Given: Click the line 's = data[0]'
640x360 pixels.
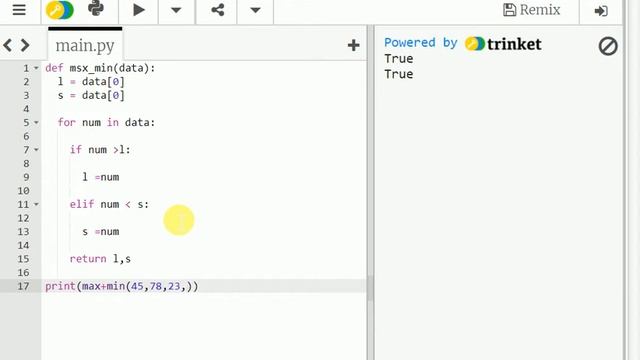Looking at the screenshot, I should 91,95.
